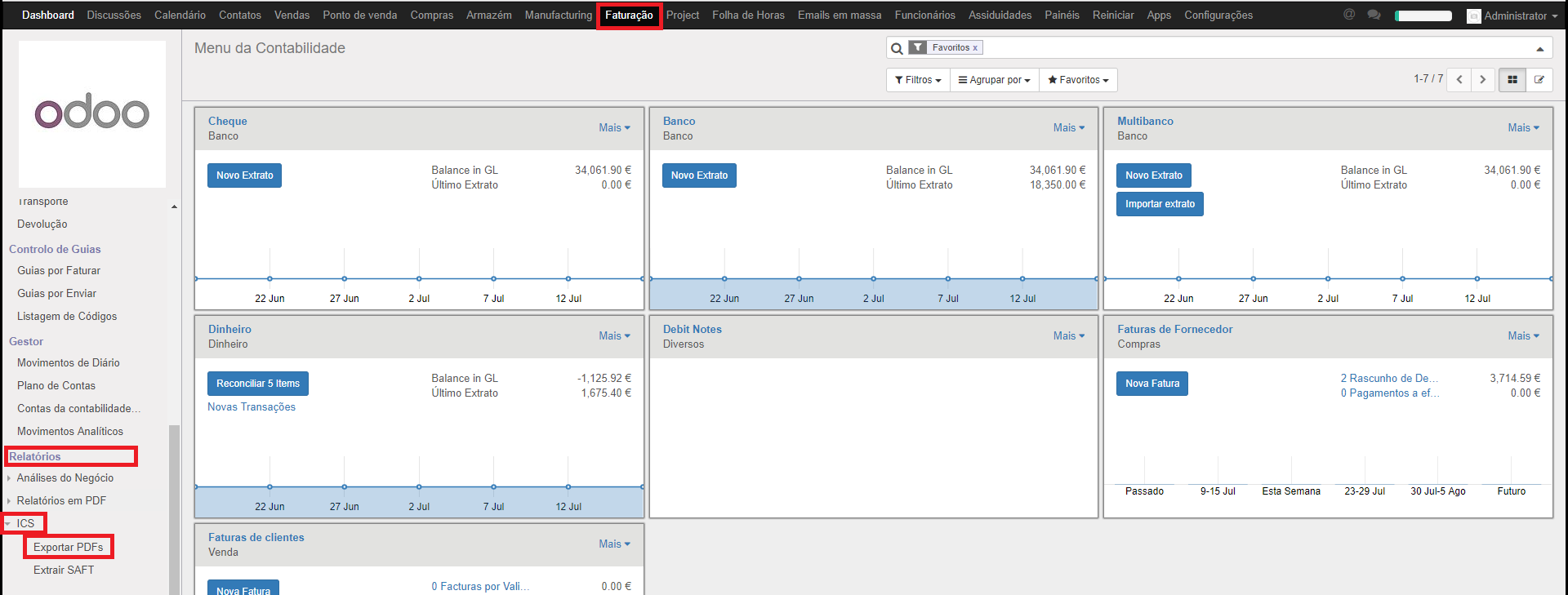Click Reconciliar 5 Items button

[258, 384]
